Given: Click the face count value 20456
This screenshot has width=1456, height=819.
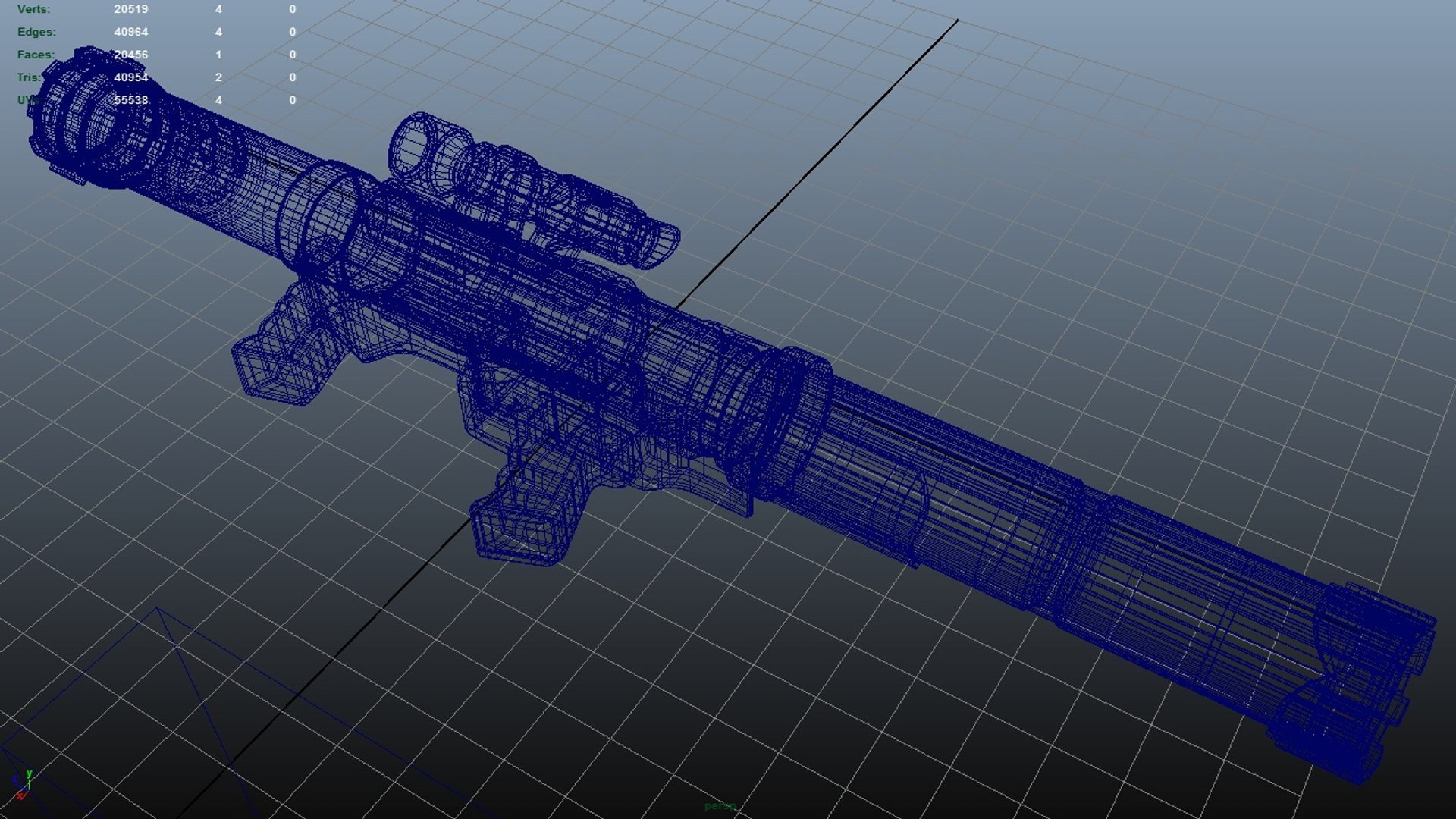Looking at the screenshot, I should point(131,55).
